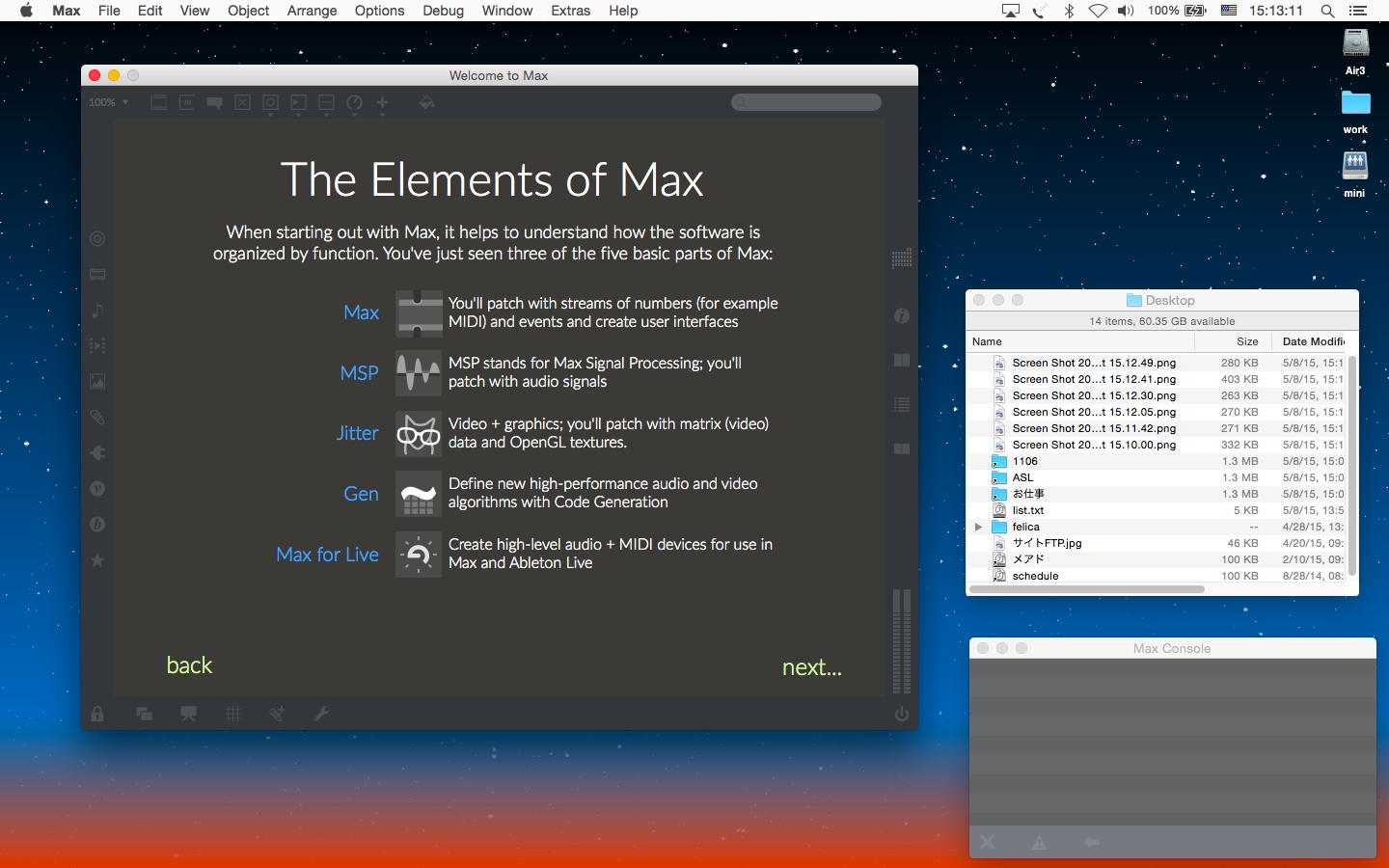Click the Jitter cat-with-glasses icon
This screenshot has height=868, width=1389.
(x=419, y=434)
